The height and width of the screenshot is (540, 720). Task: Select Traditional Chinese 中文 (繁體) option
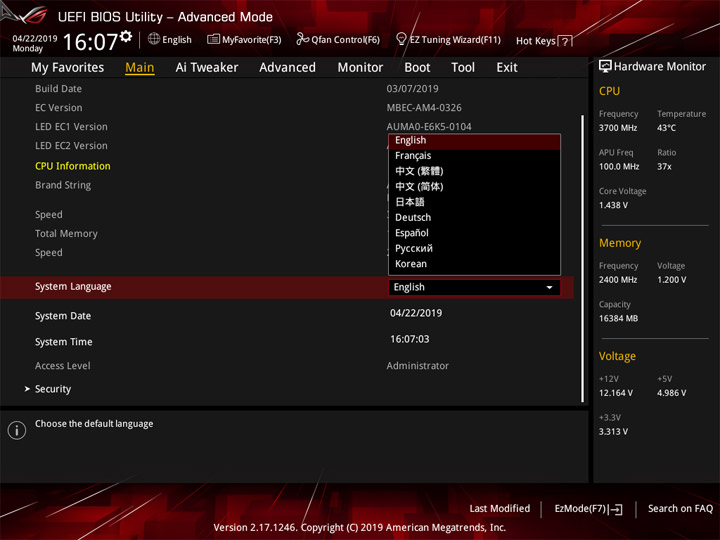tap(474, 171)
